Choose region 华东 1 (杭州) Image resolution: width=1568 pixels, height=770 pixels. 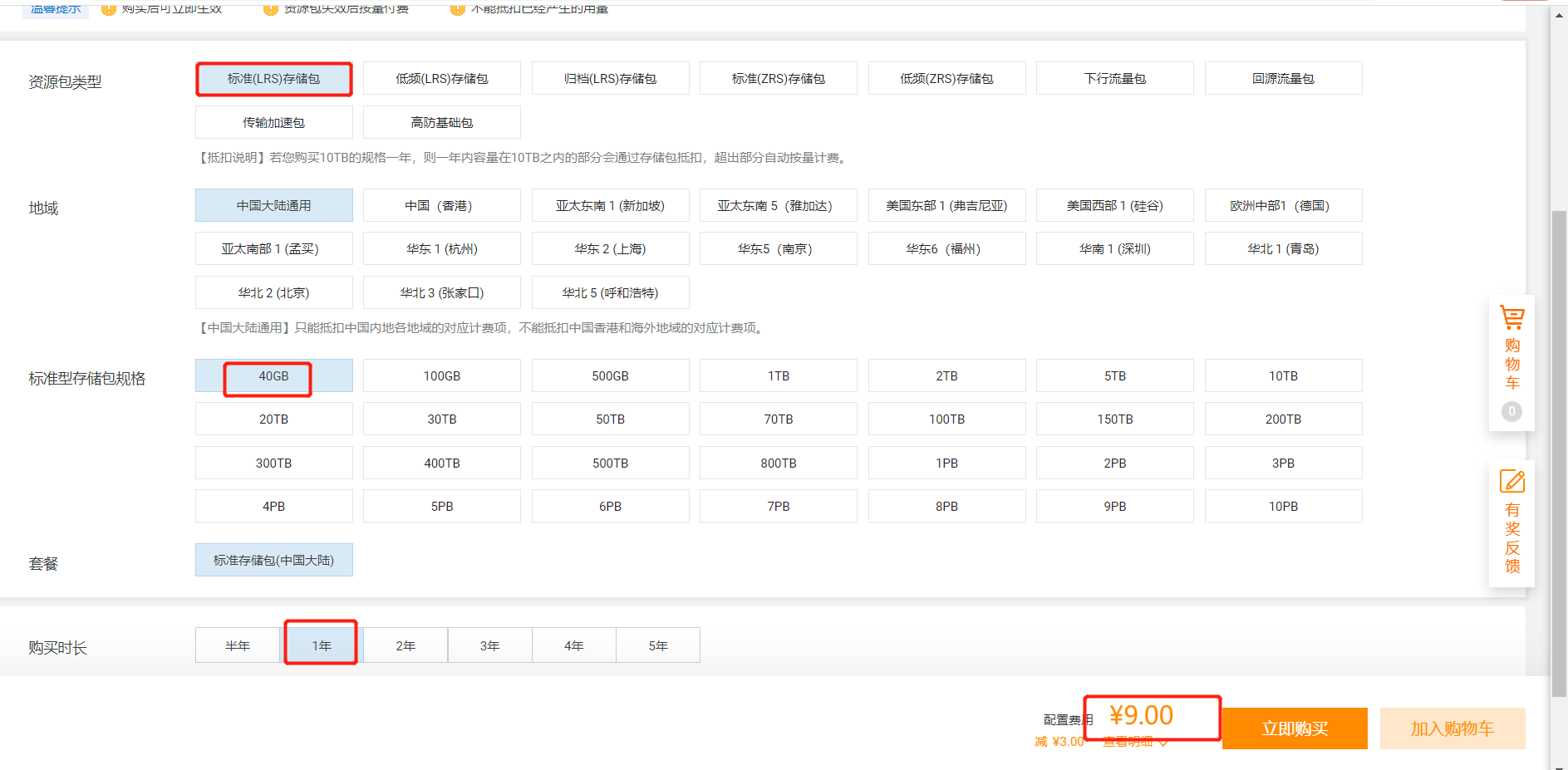point(442,248)
